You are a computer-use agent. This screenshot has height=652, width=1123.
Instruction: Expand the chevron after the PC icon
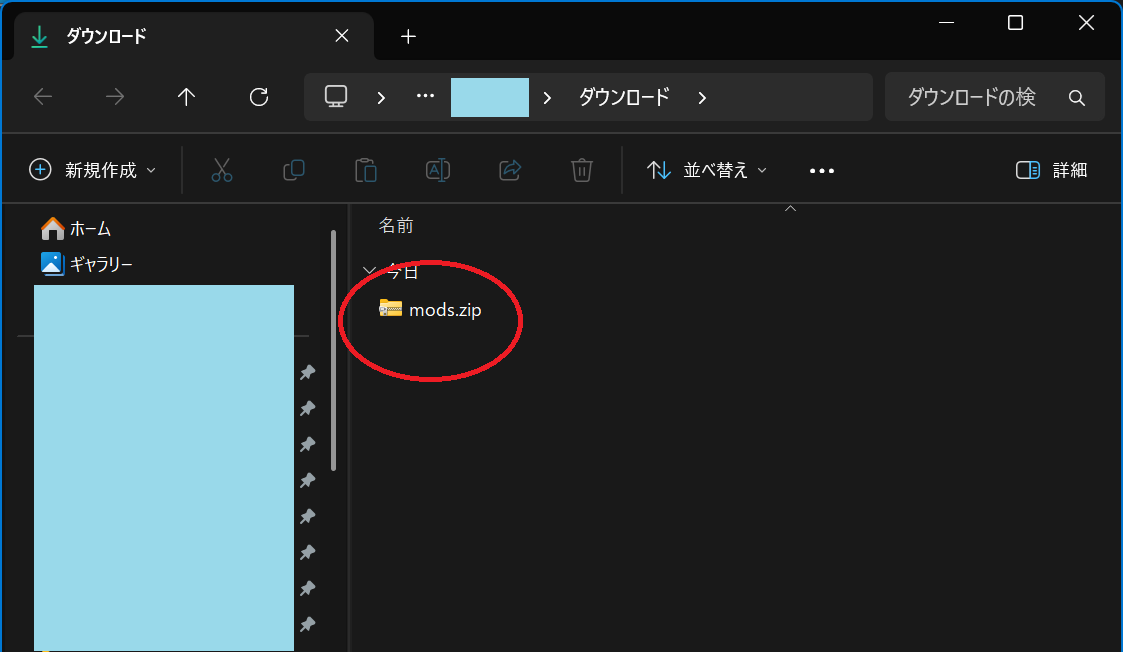click(x=381, y=97)
